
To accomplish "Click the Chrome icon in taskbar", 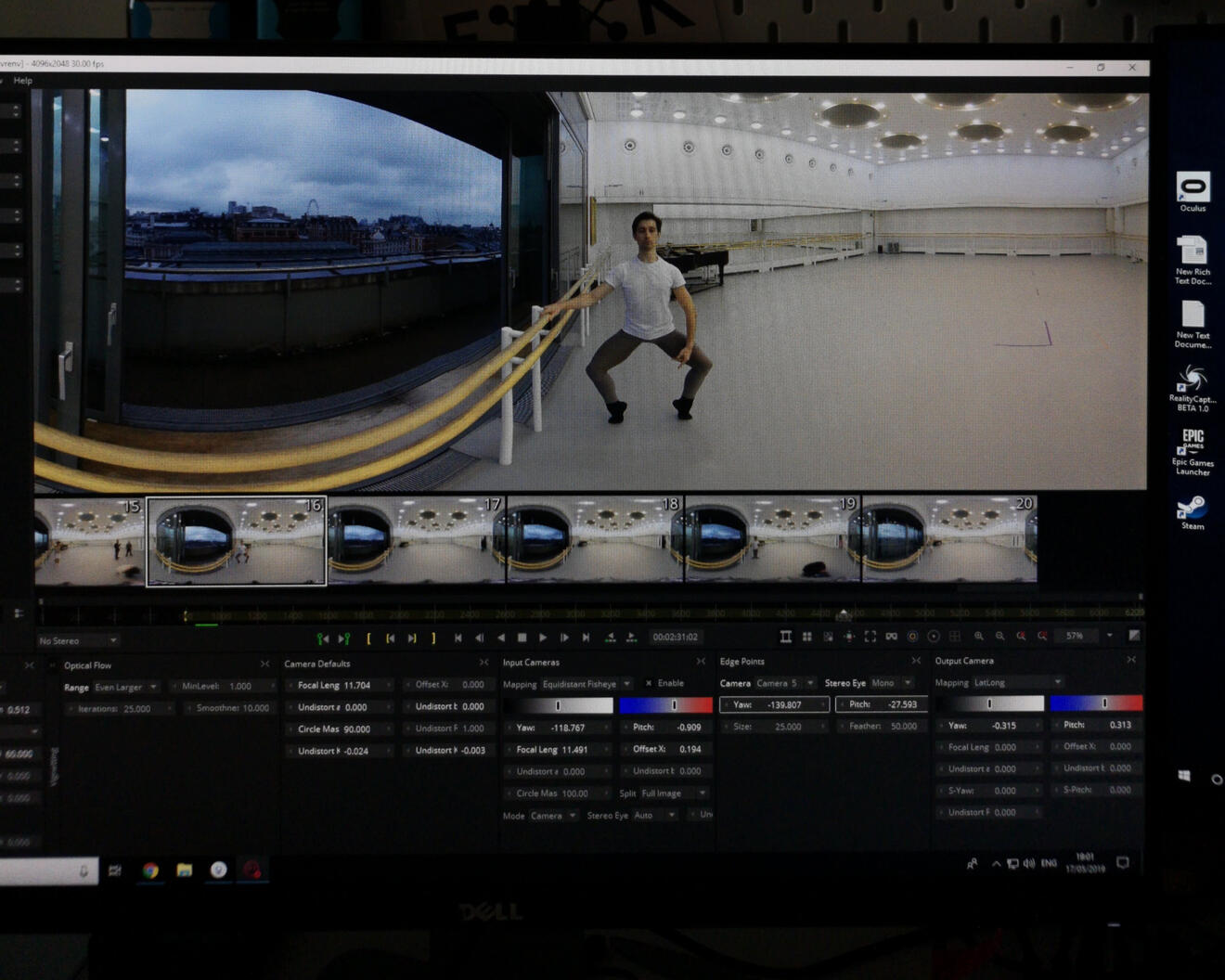I will point(150,870).
